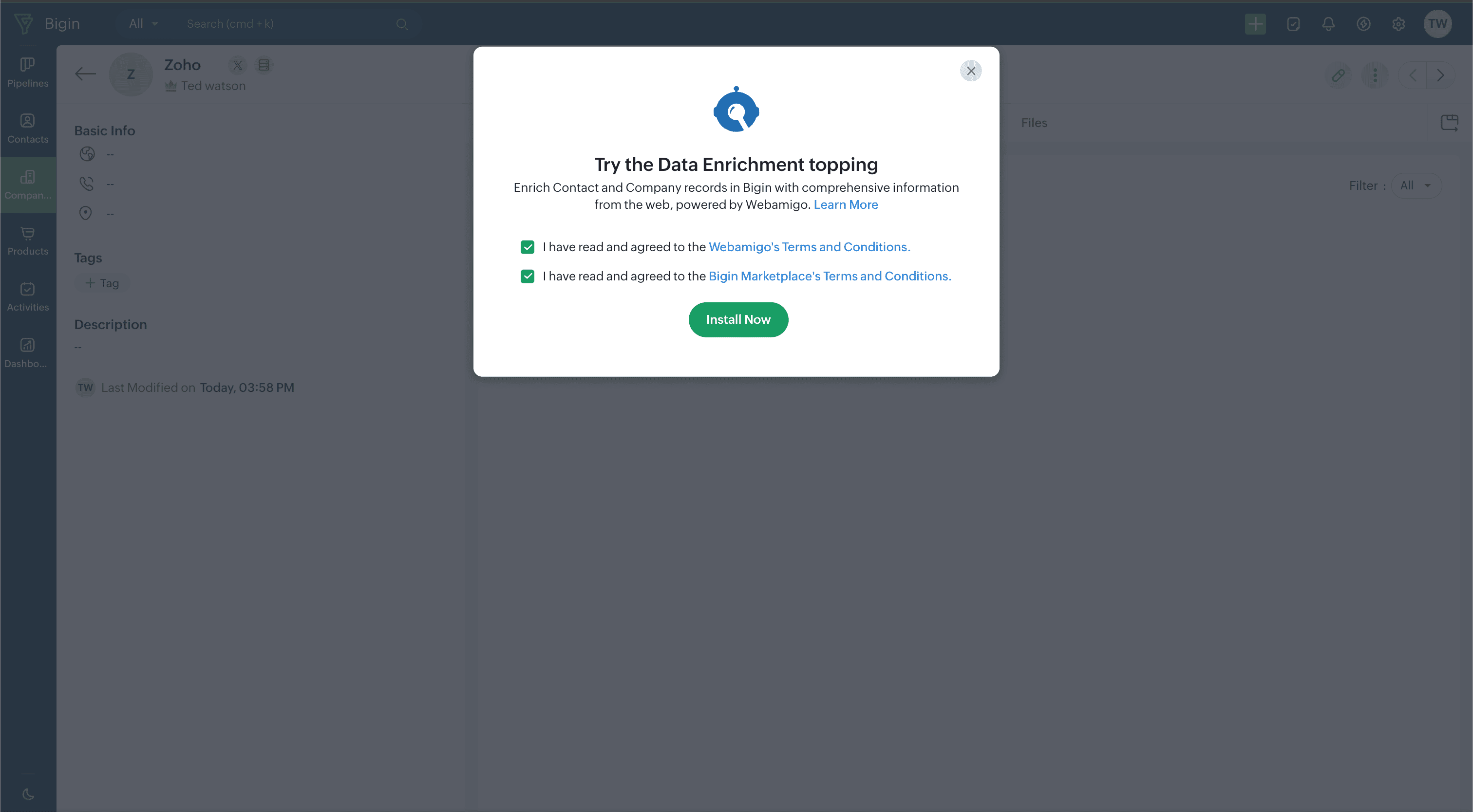Viewport: 1473px width, 812px height.
Task: Toggle night mode moon icon
Action: tap(27, 794)
